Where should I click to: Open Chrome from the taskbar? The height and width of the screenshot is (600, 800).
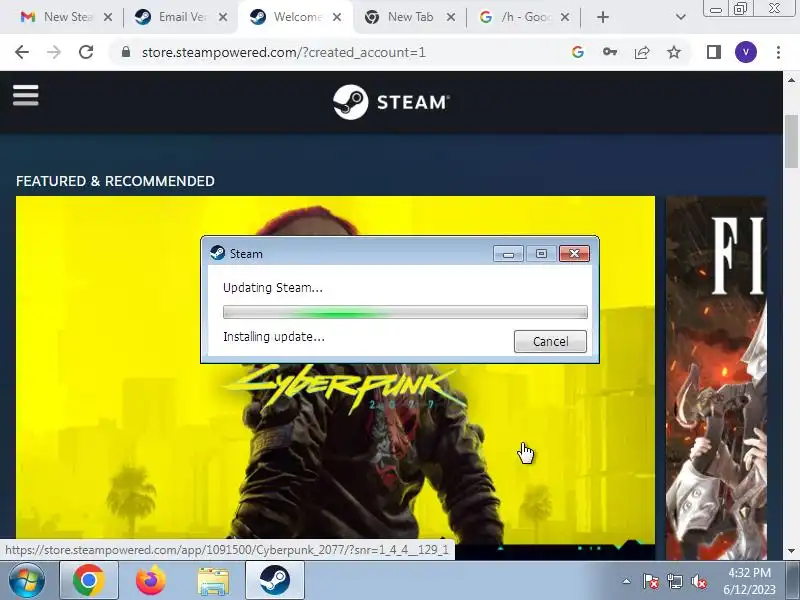click(x=89, y=581)
